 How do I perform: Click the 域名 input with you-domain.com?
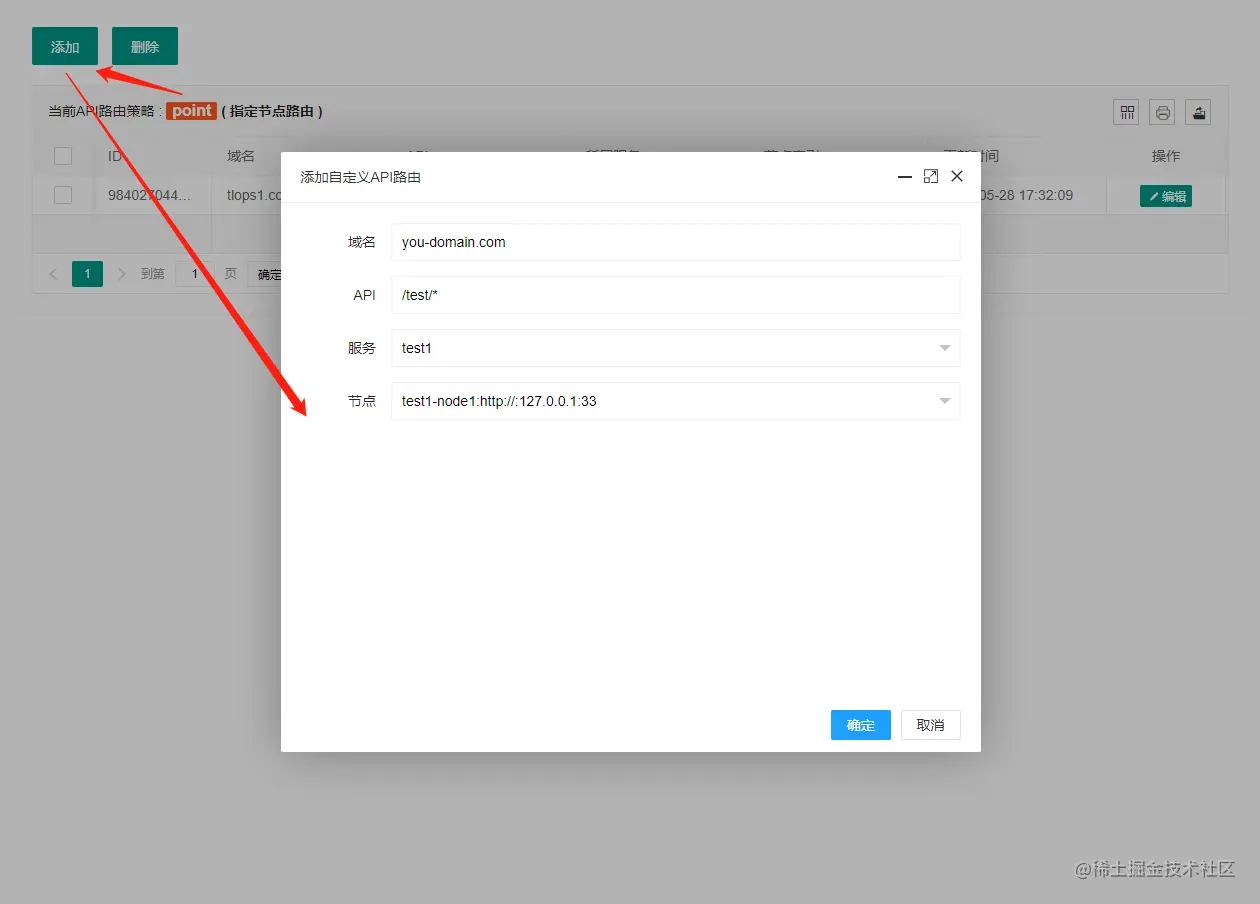pos(676,242)
